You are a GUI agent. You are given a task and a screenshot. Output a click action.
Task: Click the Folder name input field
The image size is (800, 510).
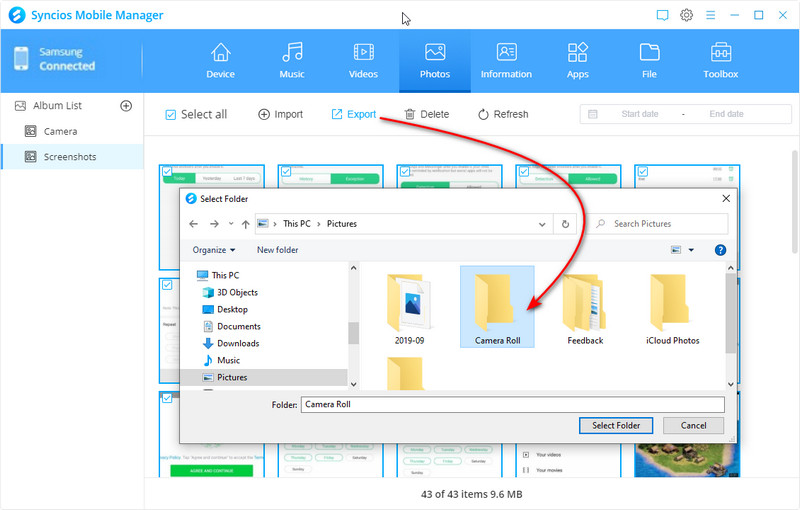512,404
